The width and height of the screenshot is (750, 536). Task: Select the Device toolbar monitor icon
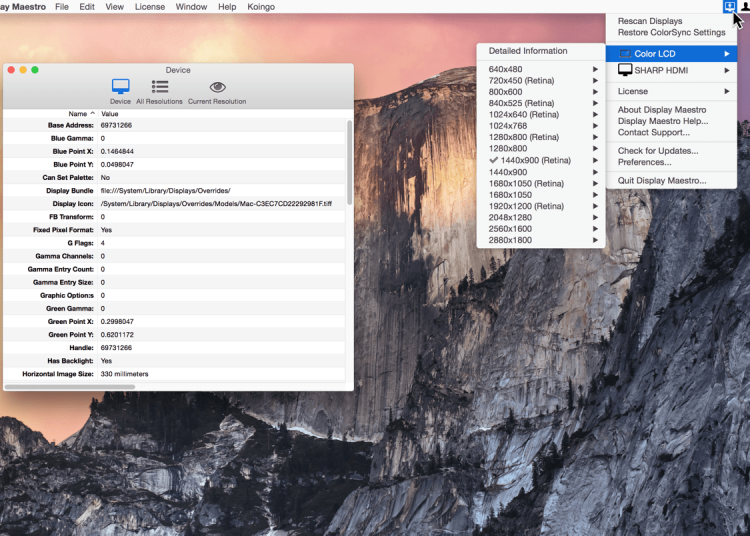point(120,87)
